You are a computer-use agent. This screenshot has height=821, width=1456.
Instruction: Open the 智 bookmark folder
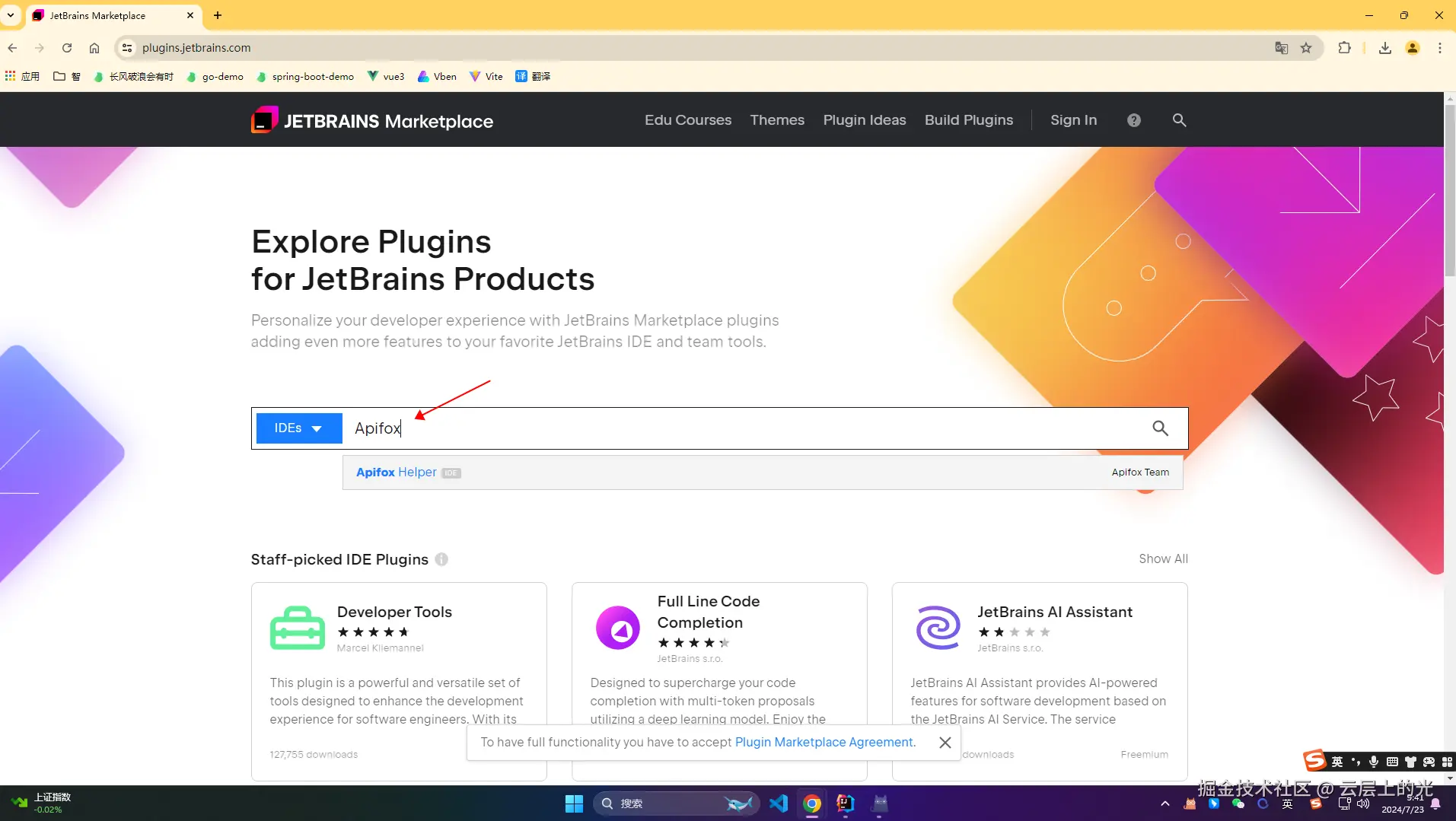[x=67, y=76]
